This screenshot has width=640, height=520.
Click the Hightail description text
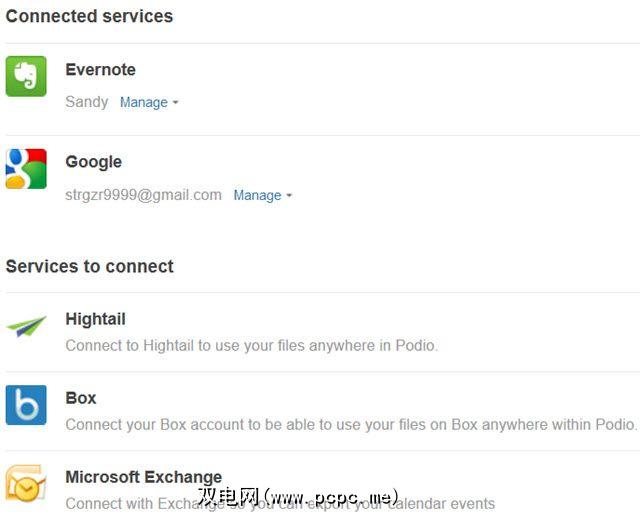251,345
